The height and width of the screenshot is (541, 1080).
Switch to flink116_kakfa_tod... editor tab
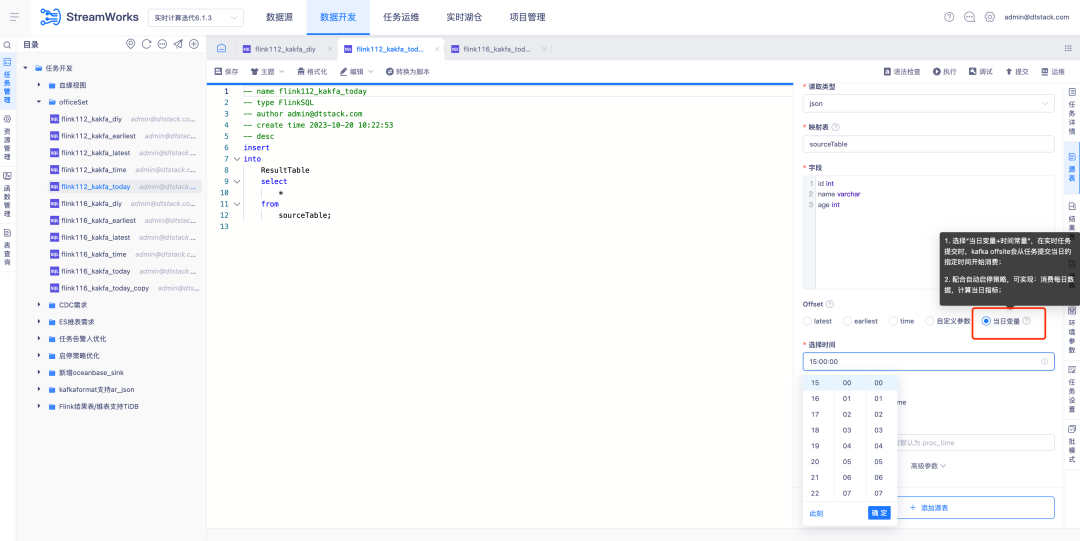496,50
